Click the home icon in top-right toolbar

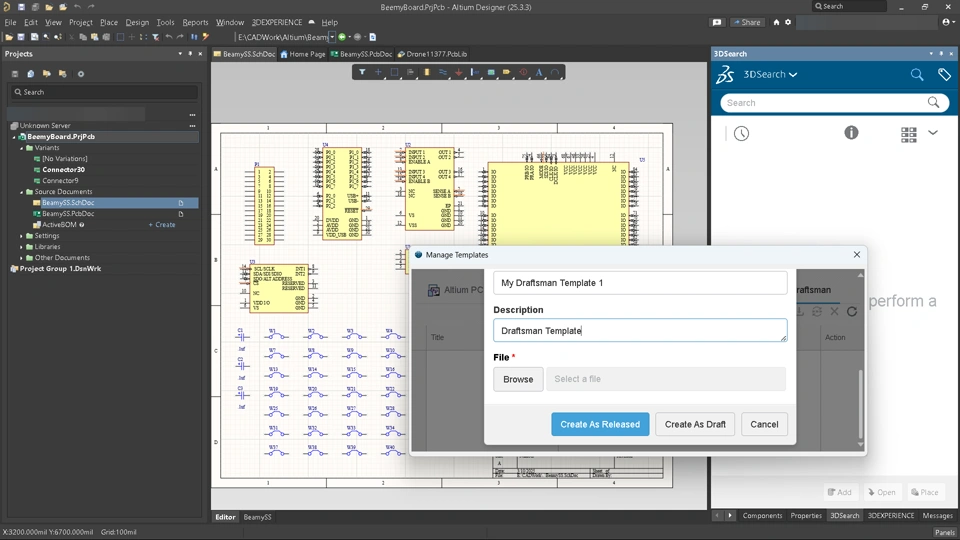(x=776, y=22)
